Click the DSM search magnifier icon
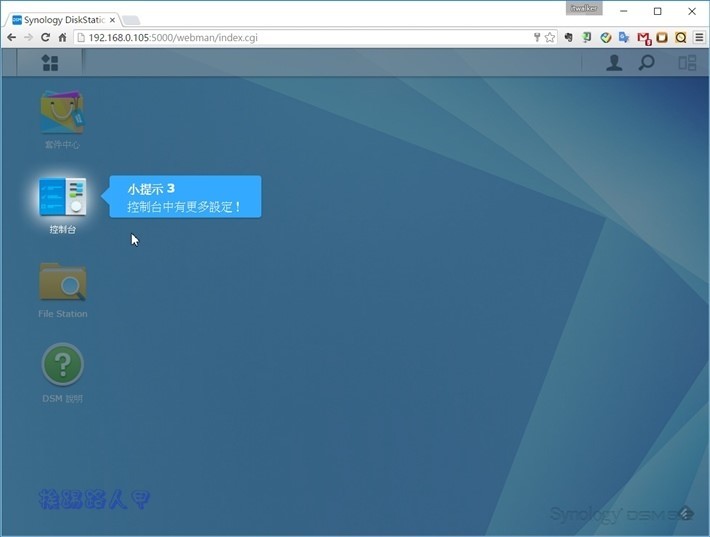Viewport: 710px width, 537px height. click(647, 63)
